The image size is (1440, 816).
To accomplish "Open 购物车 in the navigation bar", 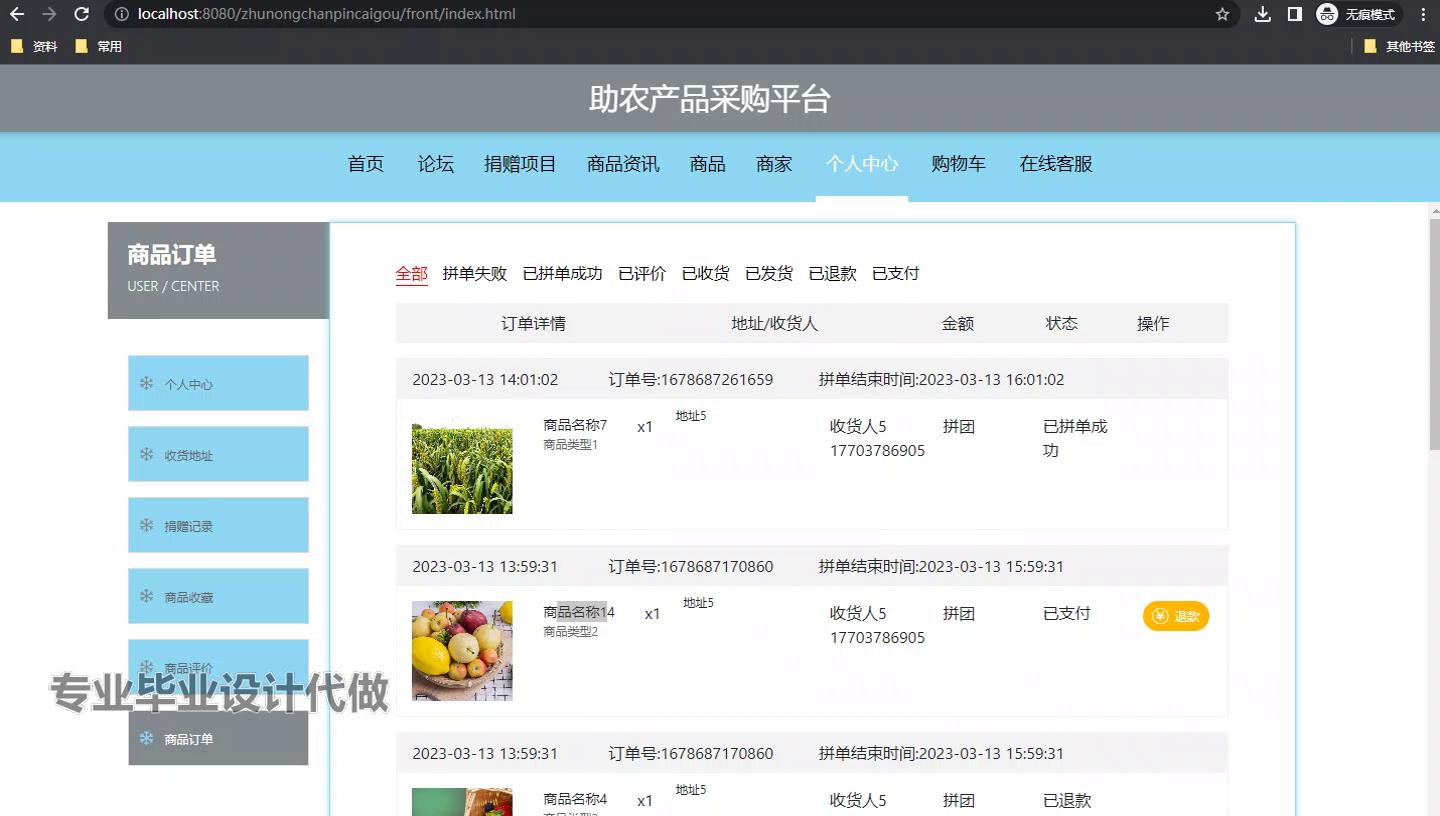I will 958,164.
